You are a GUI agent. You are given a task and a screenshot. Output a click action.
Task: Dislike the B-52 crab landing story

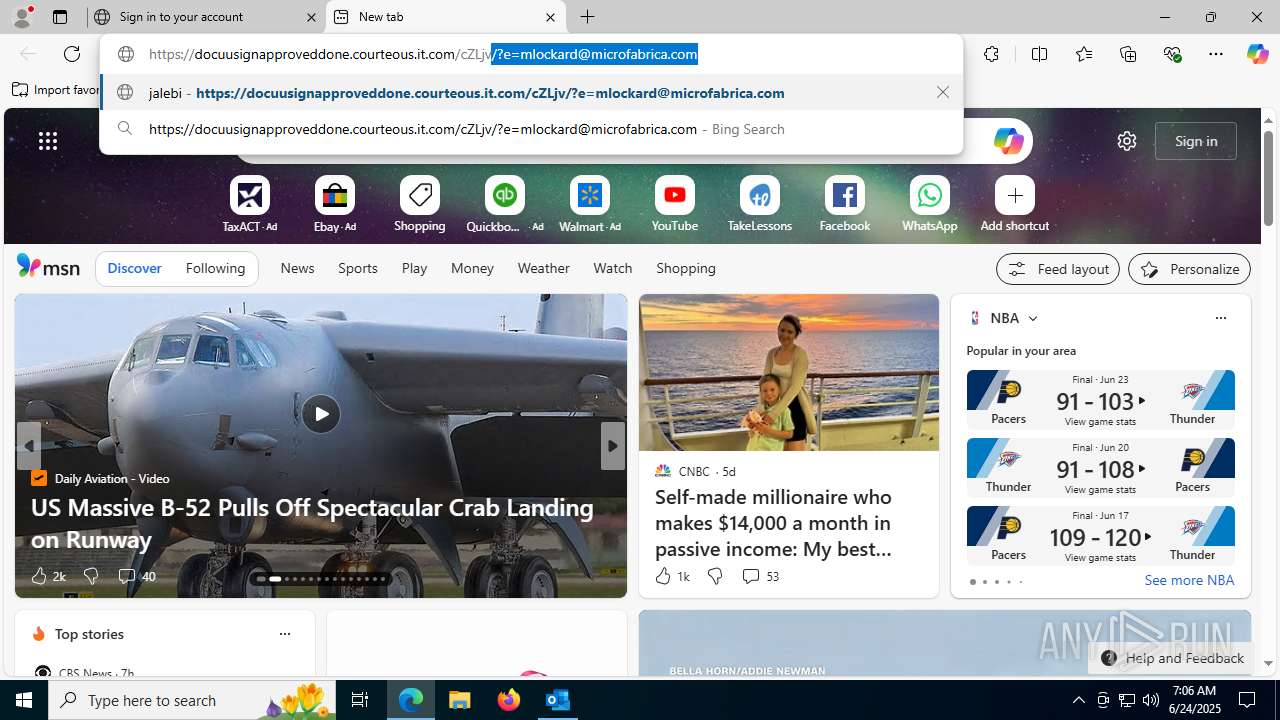point(90,576)
